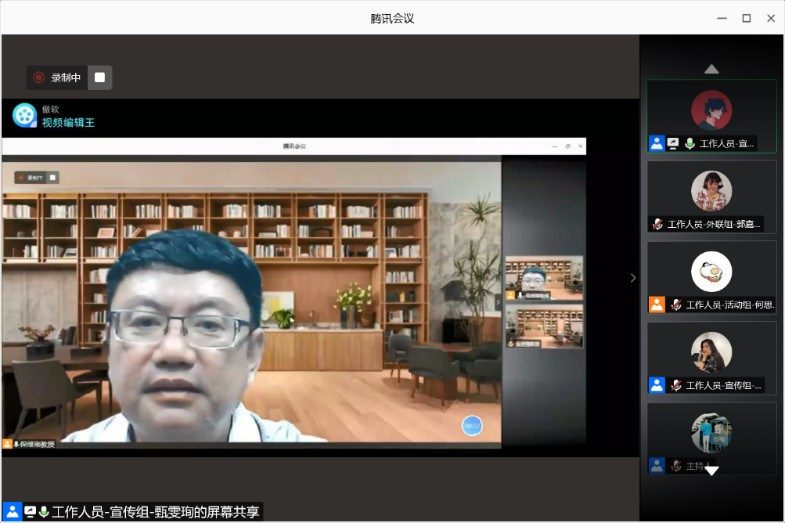Viewport: 785px width, 523px height.
Task: Select the 外联组 participant tile
Action: coord(711,197)
